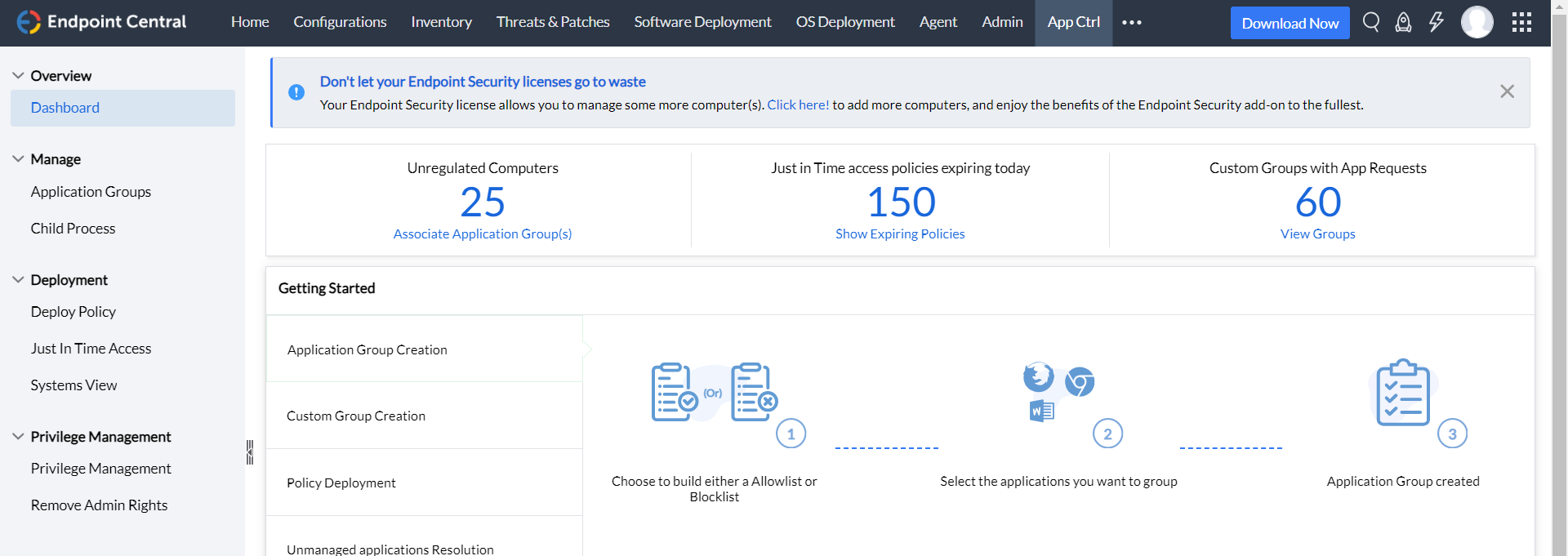
Task: Click the blue info icon in banner
Action: pos(296,92)
